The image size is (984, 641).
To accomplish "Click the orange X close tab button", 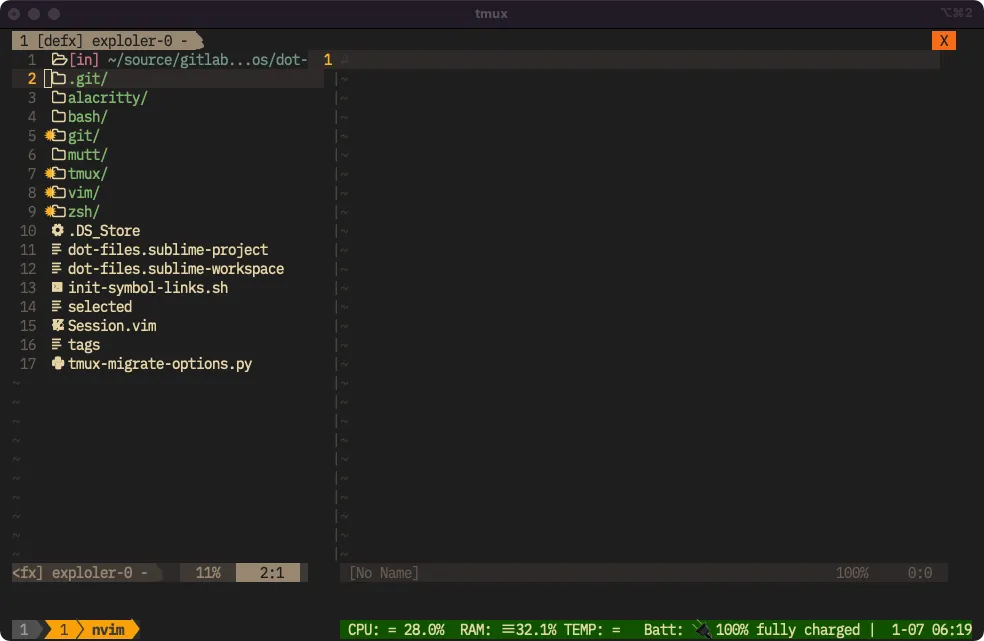I will (x=944, y=41).
